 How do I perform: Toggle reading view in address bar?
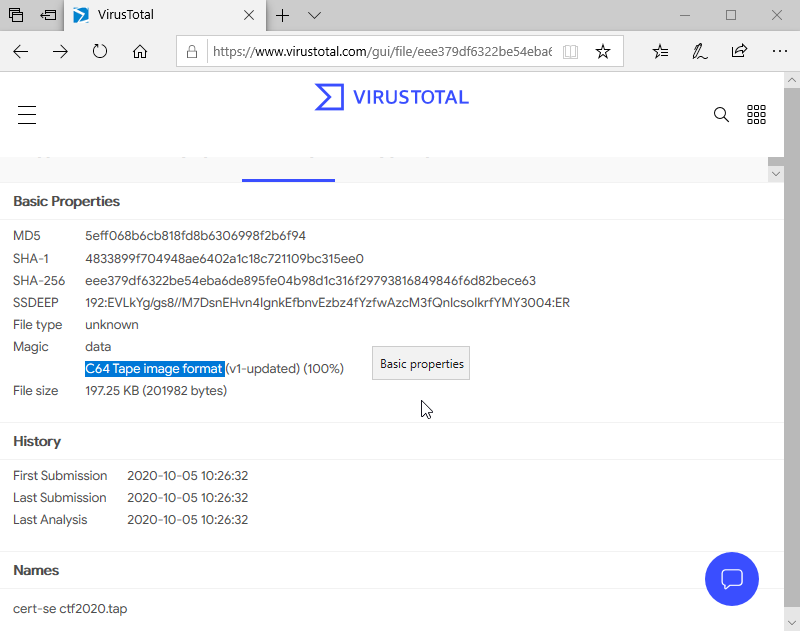(570, 51)
